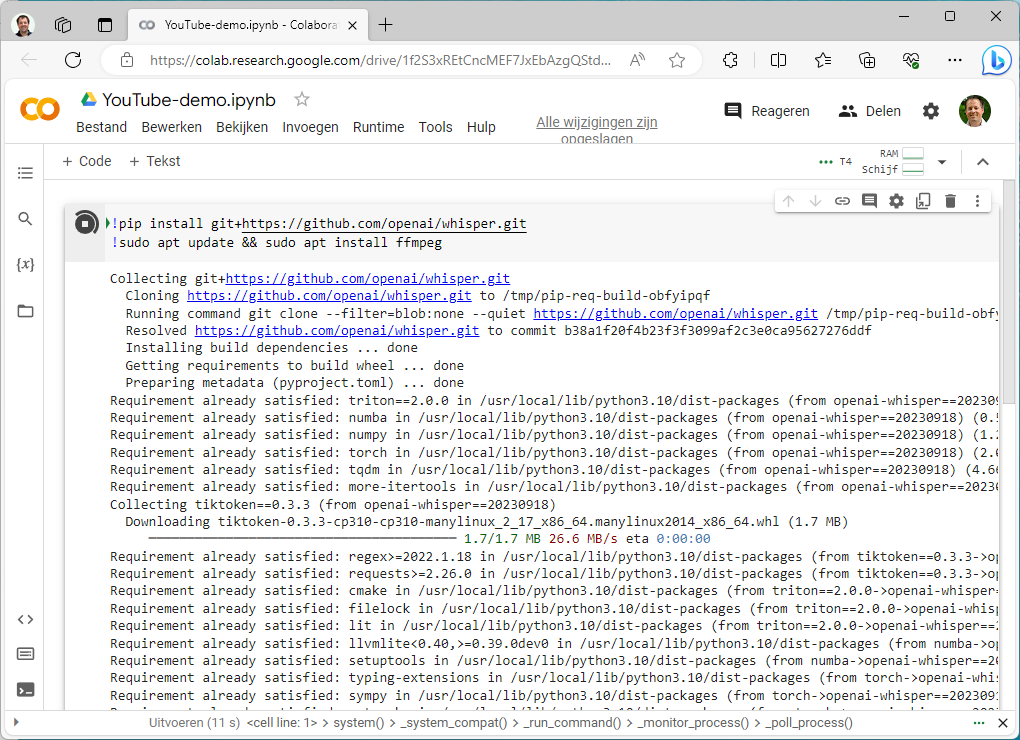
Task: Mirror cell in tab
Action: click(x=923, y=201)
